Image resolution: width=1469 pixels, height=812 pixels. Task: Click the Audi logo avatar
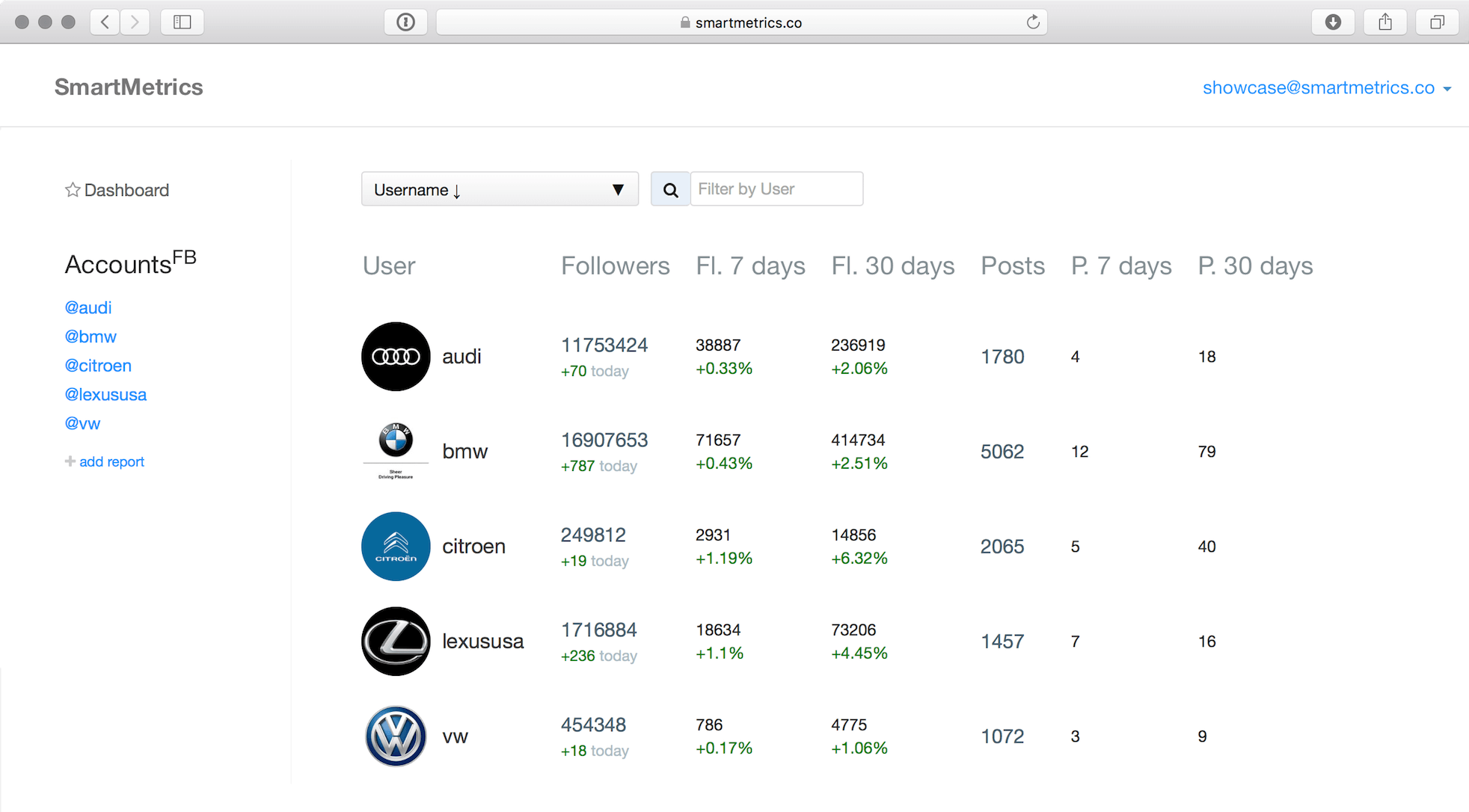pos(396,357)
